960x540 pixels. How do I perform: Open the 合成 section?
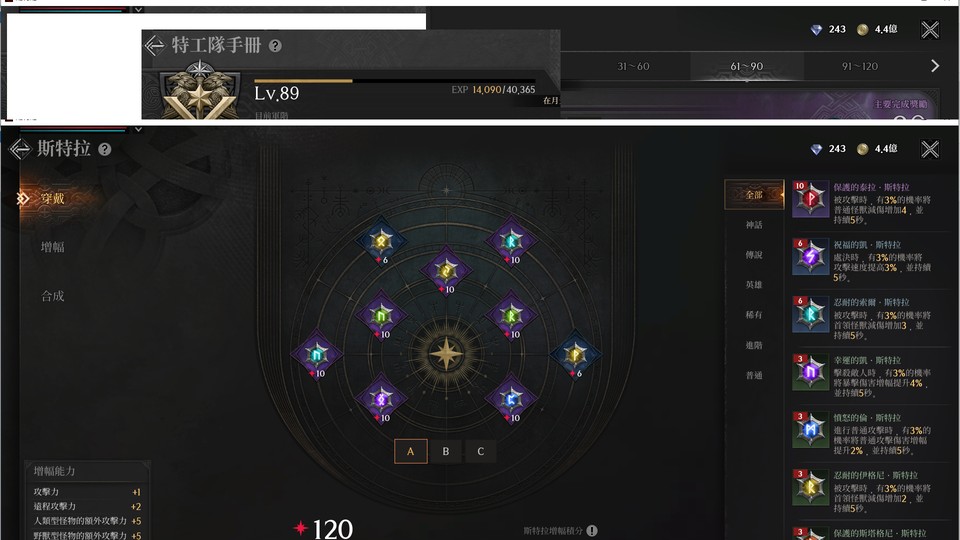pyautogui.click(x=53, y=296)
